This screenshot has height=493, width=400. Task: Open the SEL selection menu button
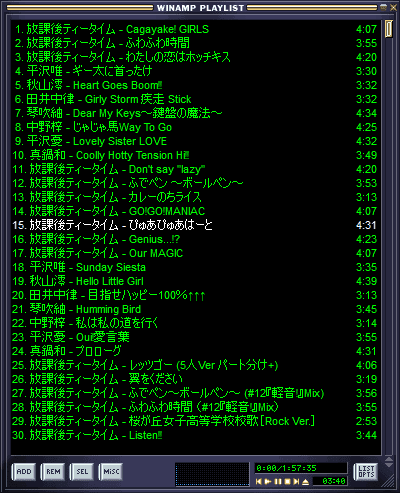point(82,472)
